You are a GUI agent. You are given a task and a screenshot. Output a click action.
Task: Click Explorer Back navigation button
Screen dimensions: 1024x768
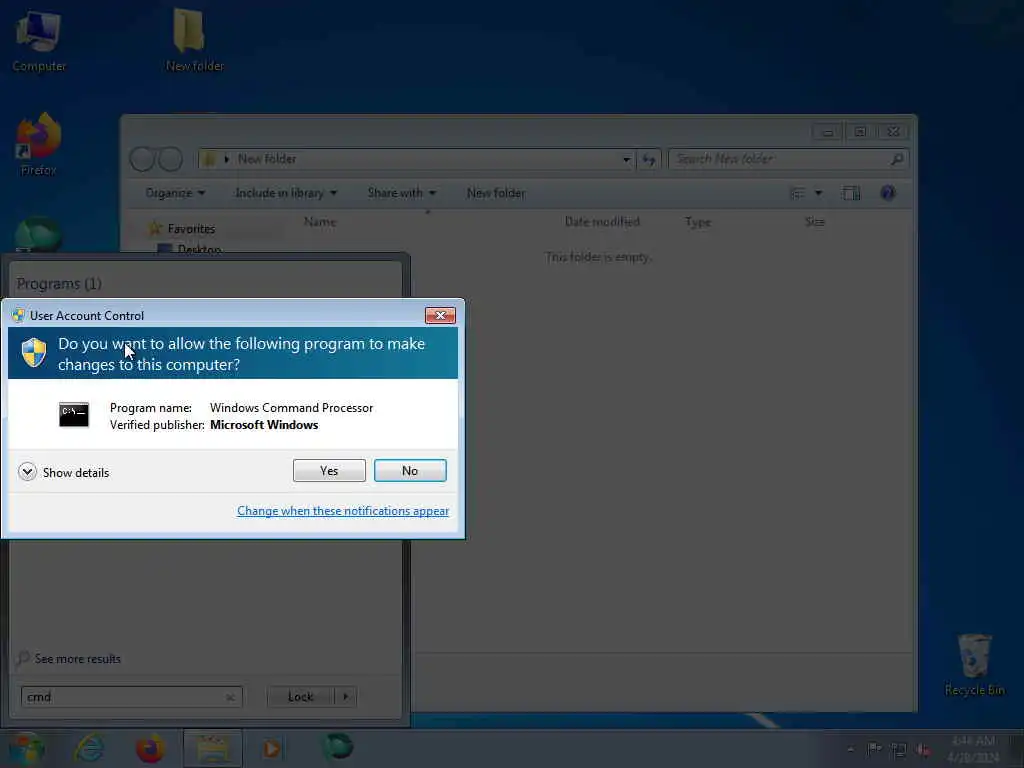click(142, 159)
